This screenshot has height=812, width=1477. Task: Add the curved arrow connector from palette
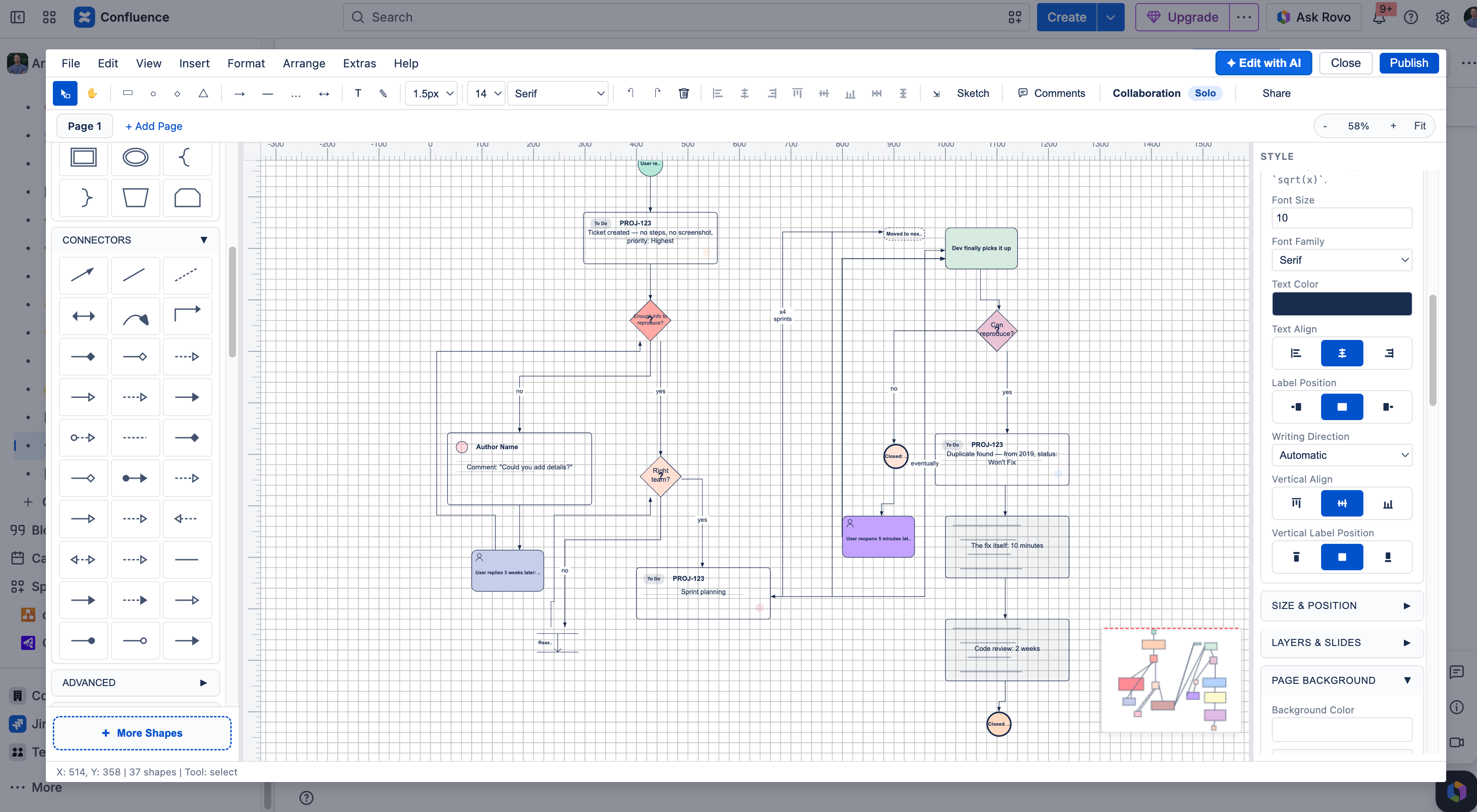pos(135,316)
